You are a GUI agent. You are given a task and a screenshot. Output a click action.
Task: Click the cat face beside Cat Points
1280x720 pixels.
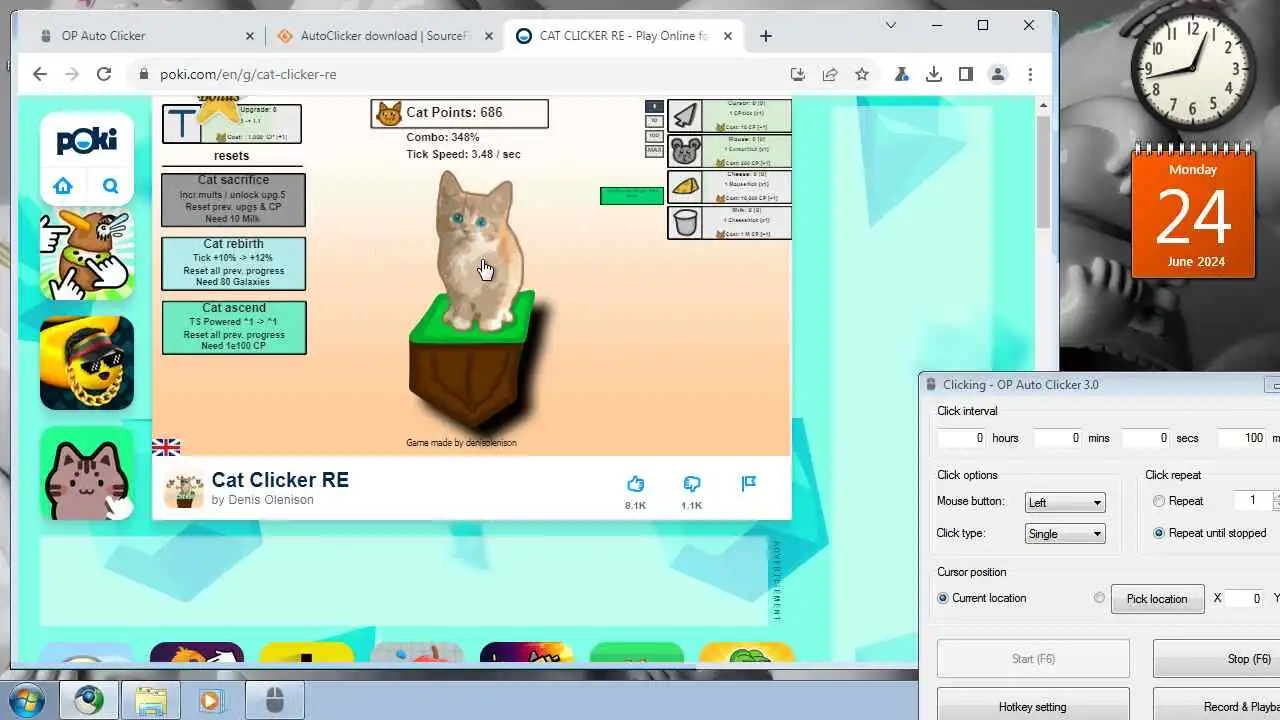387,113
